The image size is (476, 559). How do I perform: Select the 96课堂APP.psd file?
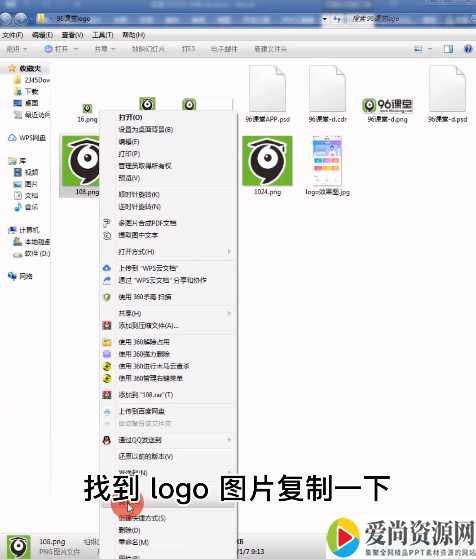point(267,94)
